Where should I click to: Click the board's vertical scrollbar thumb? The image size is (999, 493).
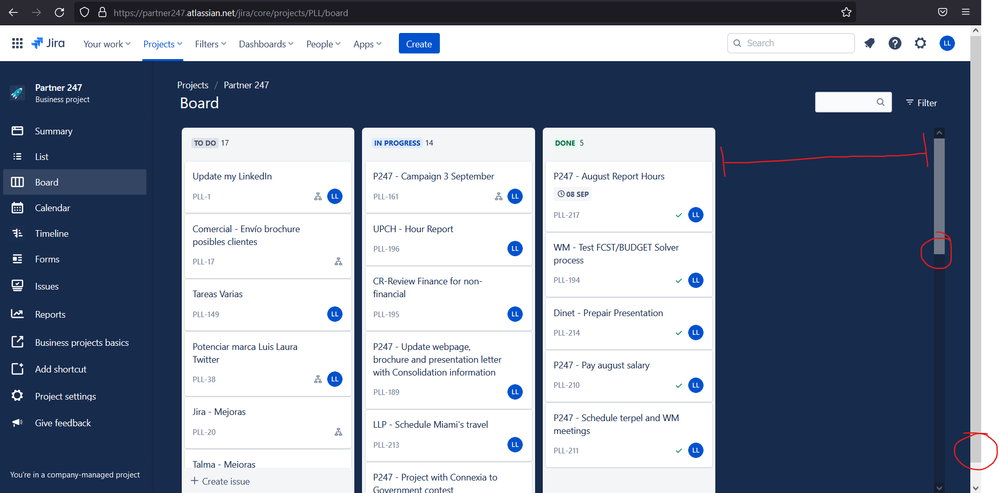[x=939, y=196]
